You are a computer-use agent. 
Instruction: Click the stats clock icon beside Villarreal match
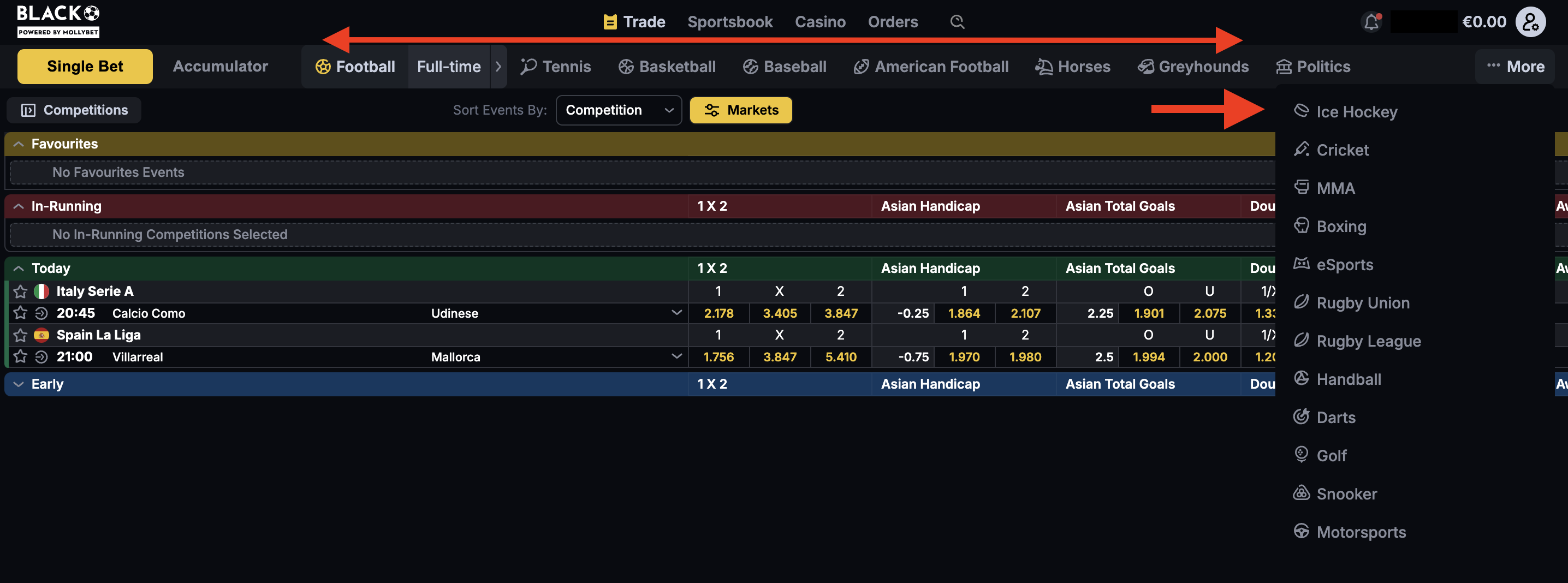click(x=41, y=356)
